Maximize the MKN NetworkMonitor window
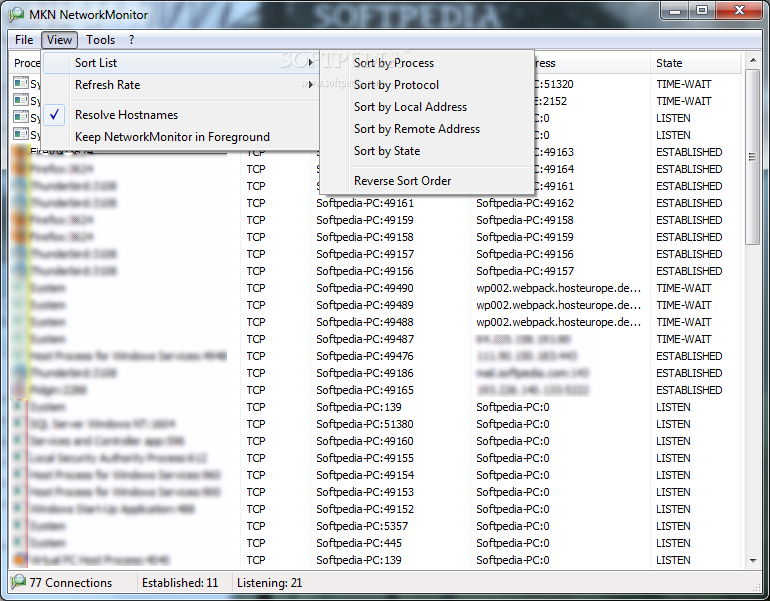This screenshot has width=770, height=601. (702, 10)
